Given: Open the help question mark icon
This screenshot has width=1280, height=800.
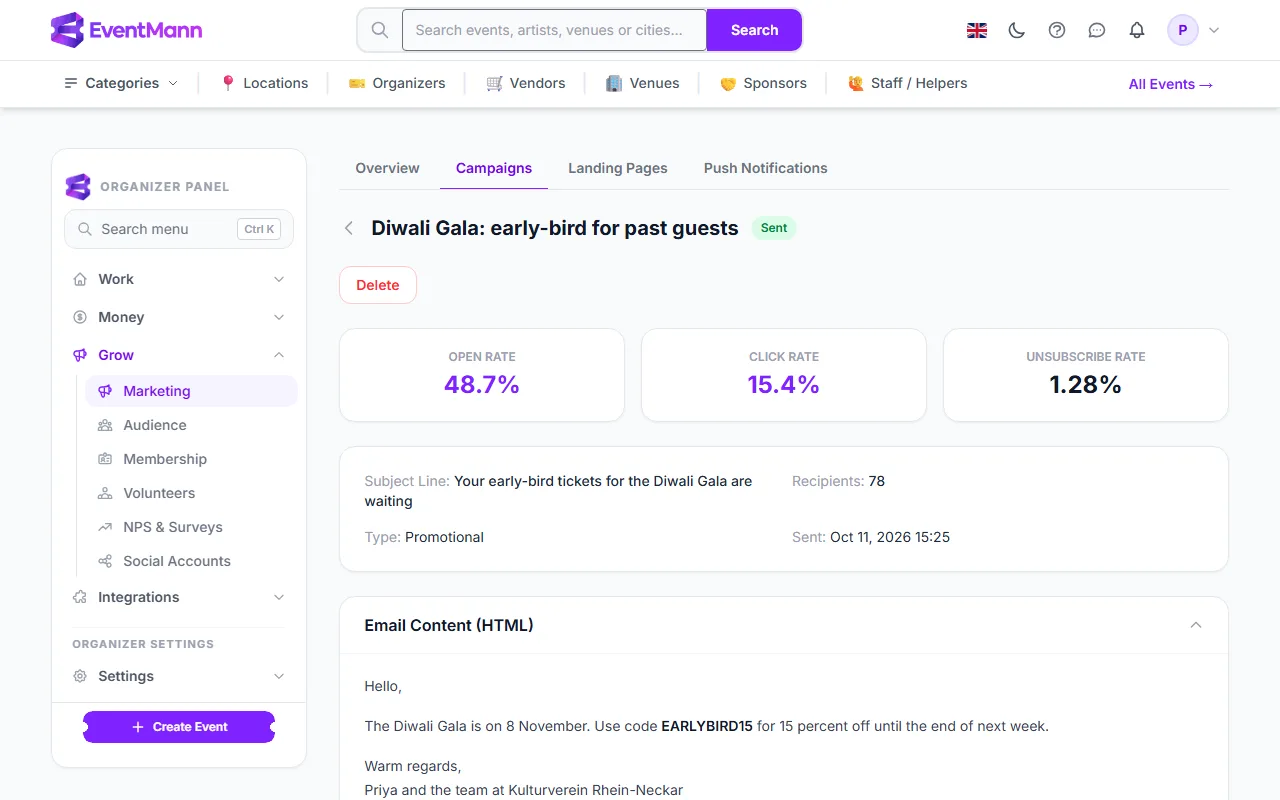Looking at the screenshot, I should pos(1057,30).
